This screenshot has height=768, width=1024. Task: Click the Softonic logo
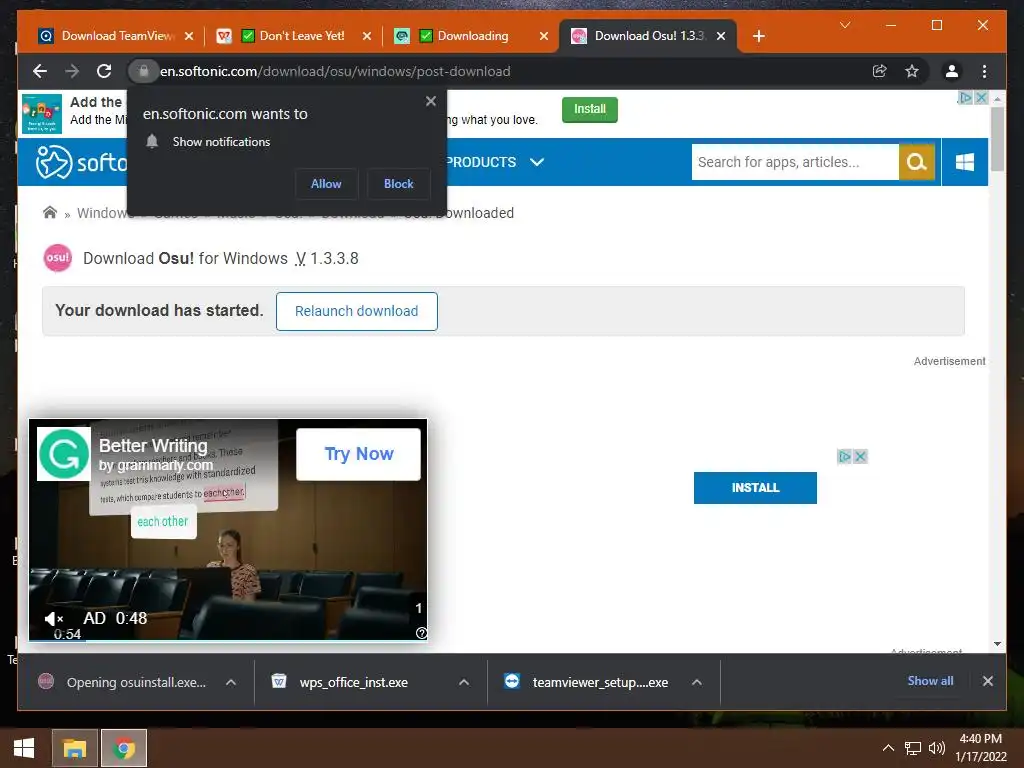81,162
